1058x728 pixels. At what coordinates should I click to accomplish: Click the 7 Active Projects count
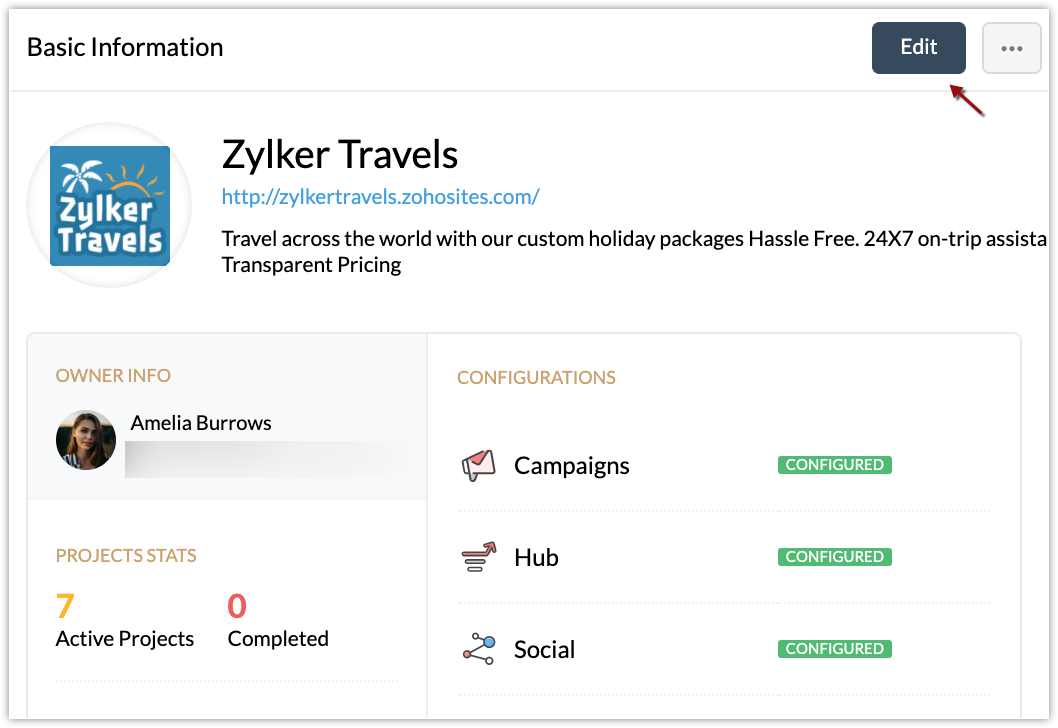click(65, 606)
